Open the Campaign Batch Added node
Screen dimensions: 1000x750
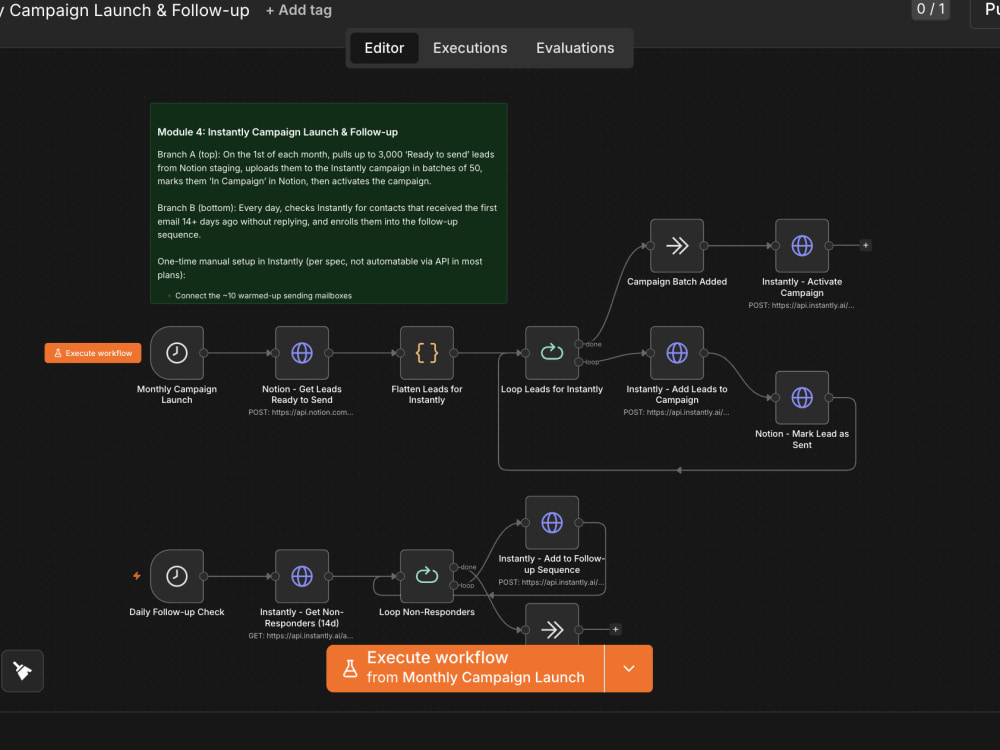(x=677, y=246)
